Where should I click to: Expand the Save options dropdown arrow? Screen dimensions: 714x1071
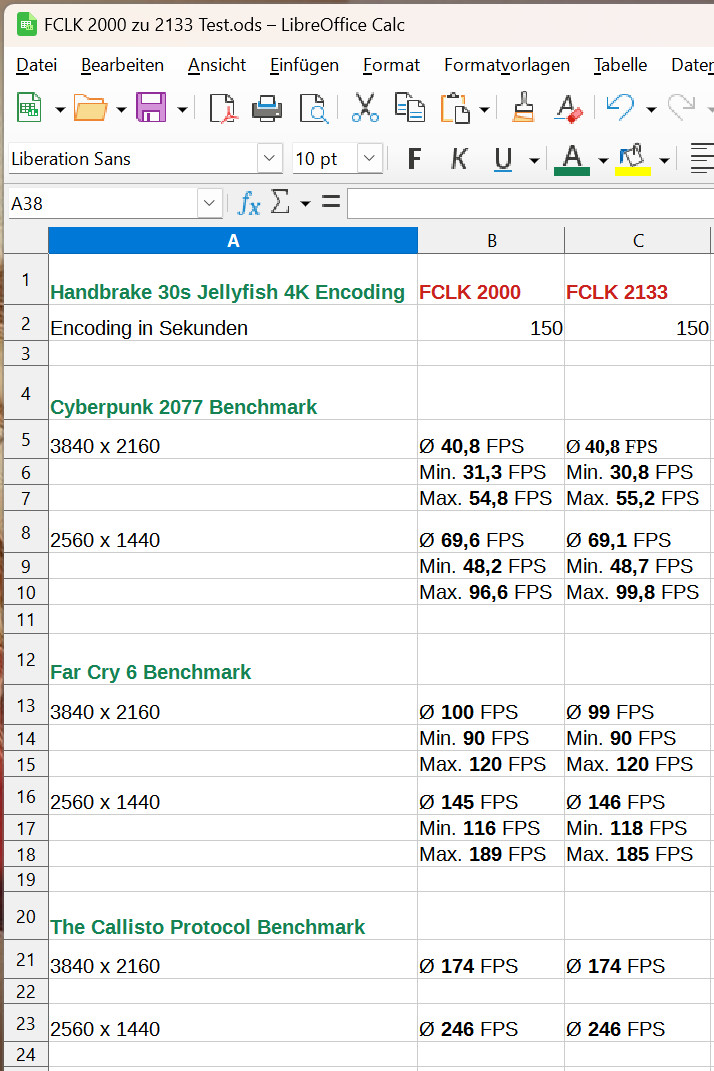(182, 109)
